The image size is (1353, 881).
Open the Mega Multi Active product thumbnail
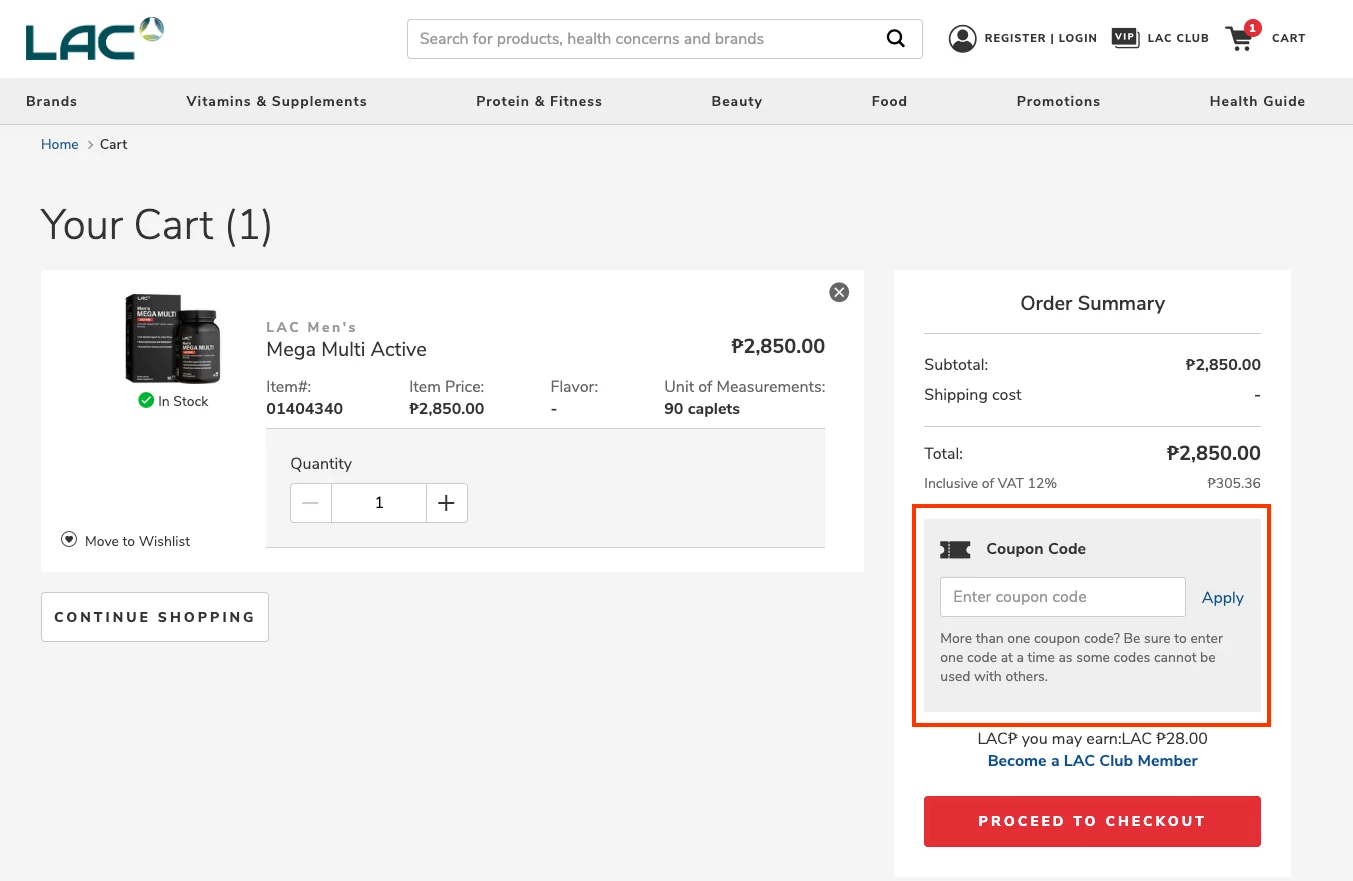click(173, 338)
